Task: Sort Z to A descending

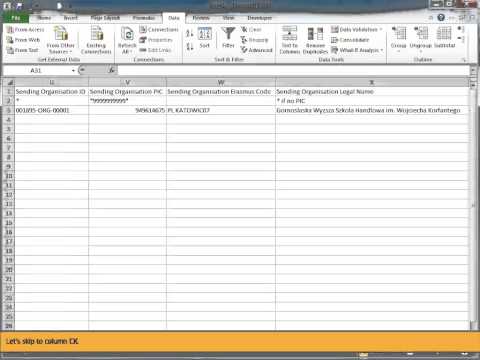Action: 190,46
